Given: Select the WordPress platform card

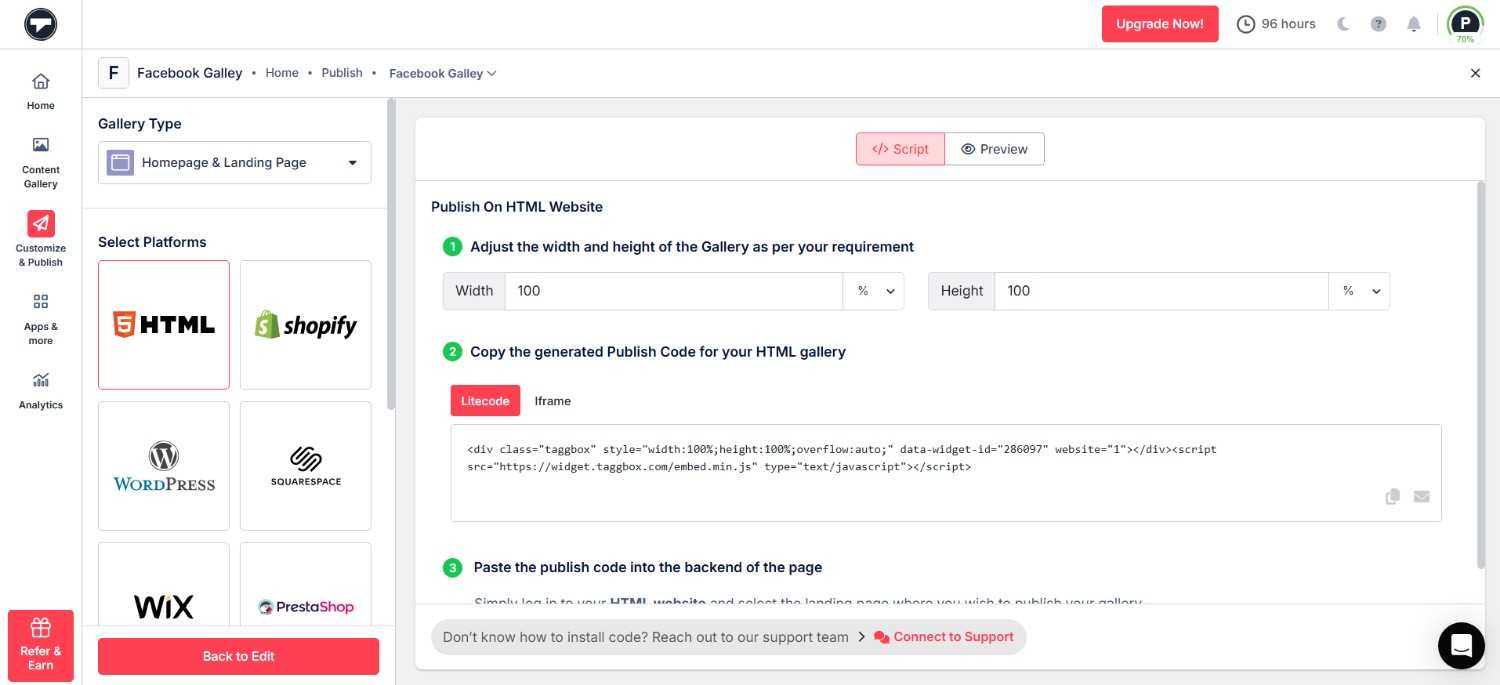Looking at the screenshot, I should (163, 465).
